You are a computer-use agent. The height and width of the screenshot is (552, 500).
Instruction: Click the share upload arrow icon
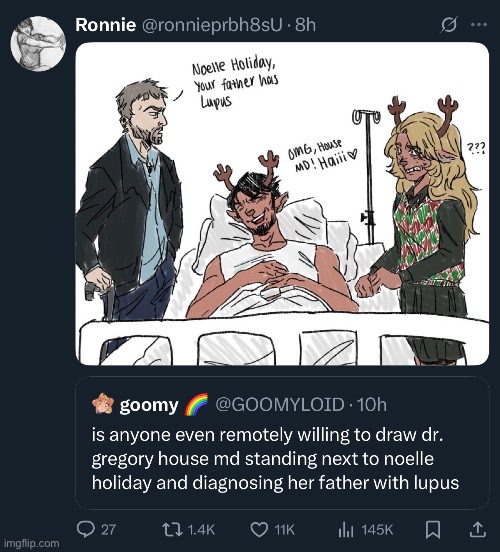pyautogui.click(x=479, y=529)
